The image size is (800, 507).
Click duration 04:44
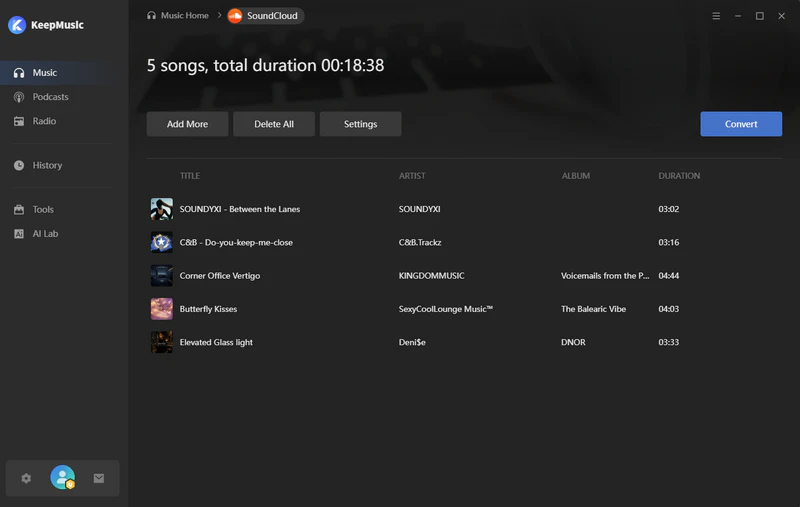(x=668, y=275)
